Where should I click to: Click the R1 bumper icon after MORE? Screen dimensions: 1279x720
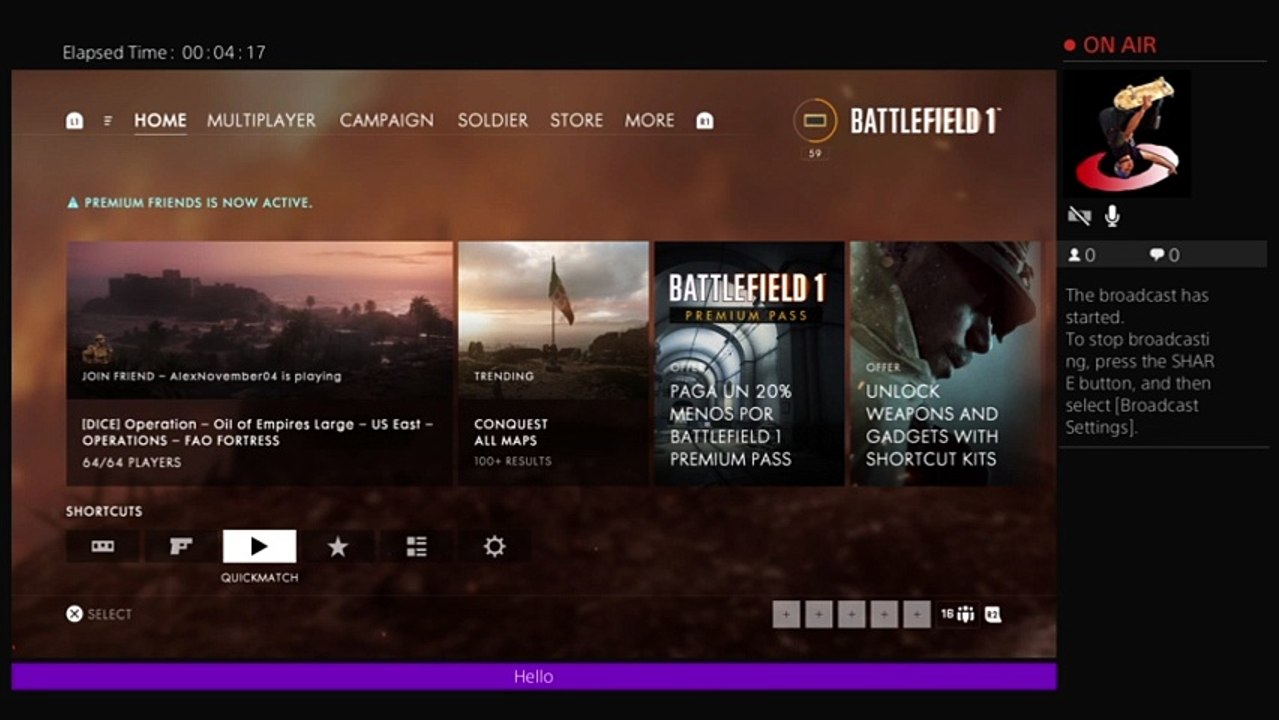[x=704, y=121]
